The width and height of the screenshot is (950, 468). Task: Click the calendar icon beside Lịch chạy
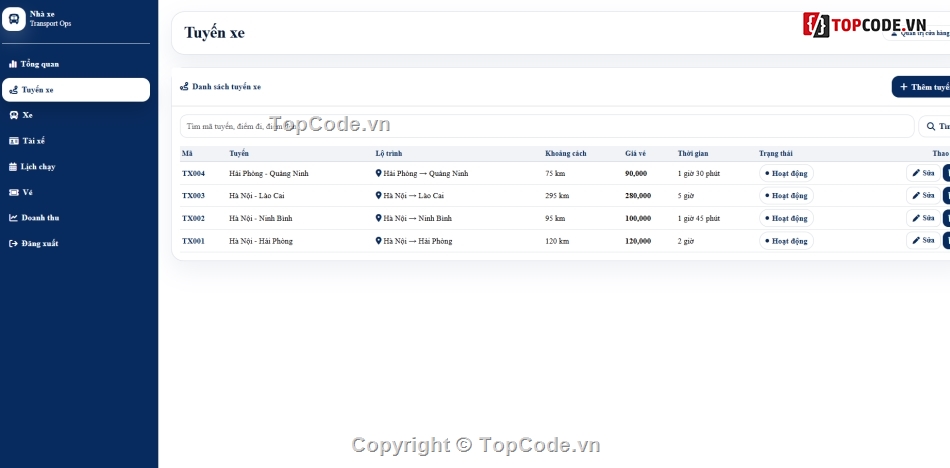click(x=13, y=167)
